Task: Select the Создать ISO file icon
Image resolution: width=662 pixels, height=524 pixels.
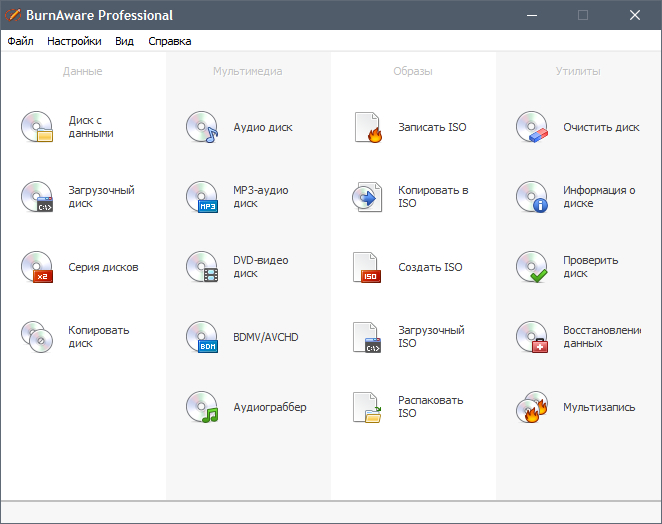Action: (366, 267)
